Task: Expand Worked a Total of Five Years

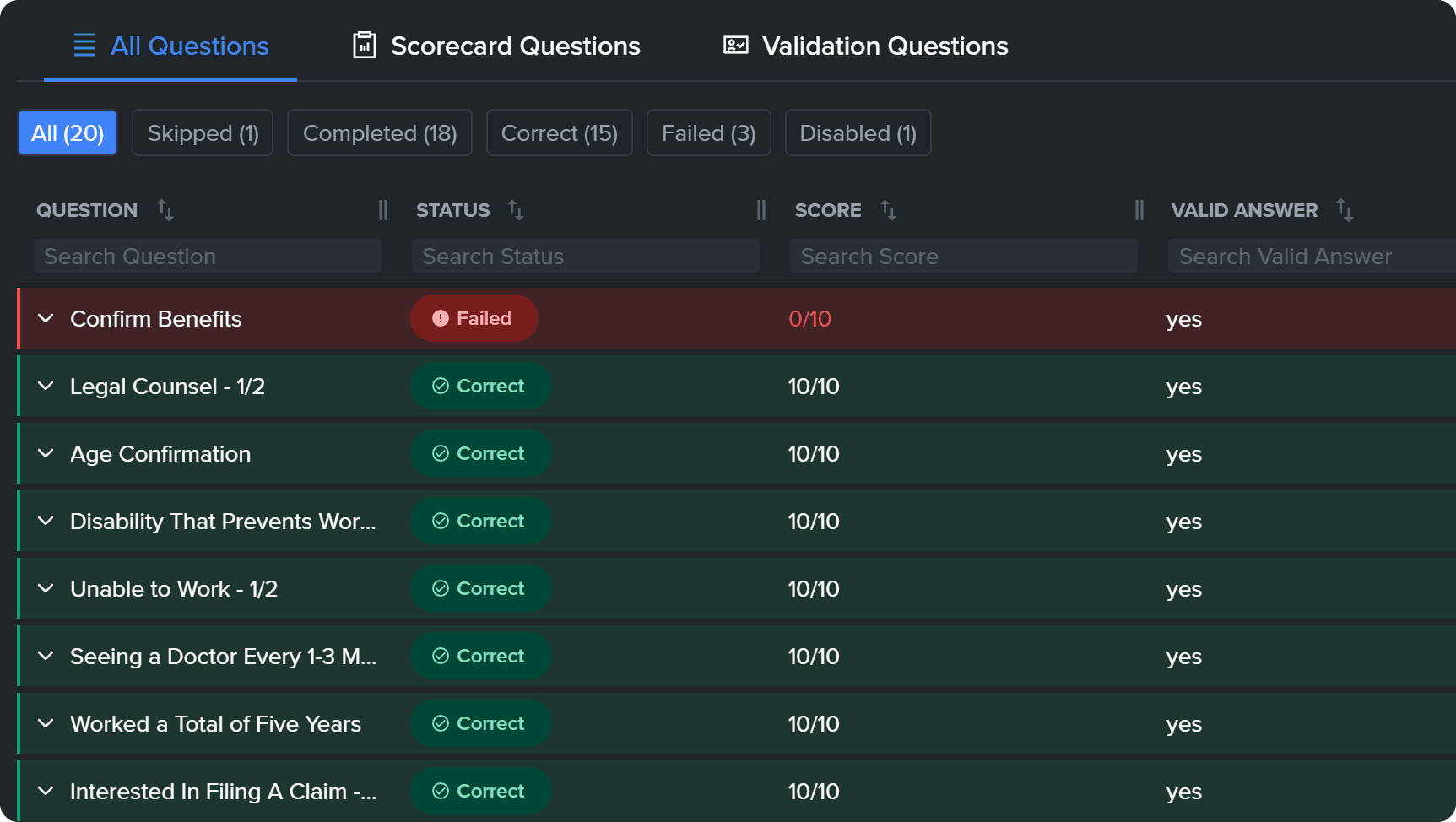Action: pyautogui.click(x=46, y=723)
